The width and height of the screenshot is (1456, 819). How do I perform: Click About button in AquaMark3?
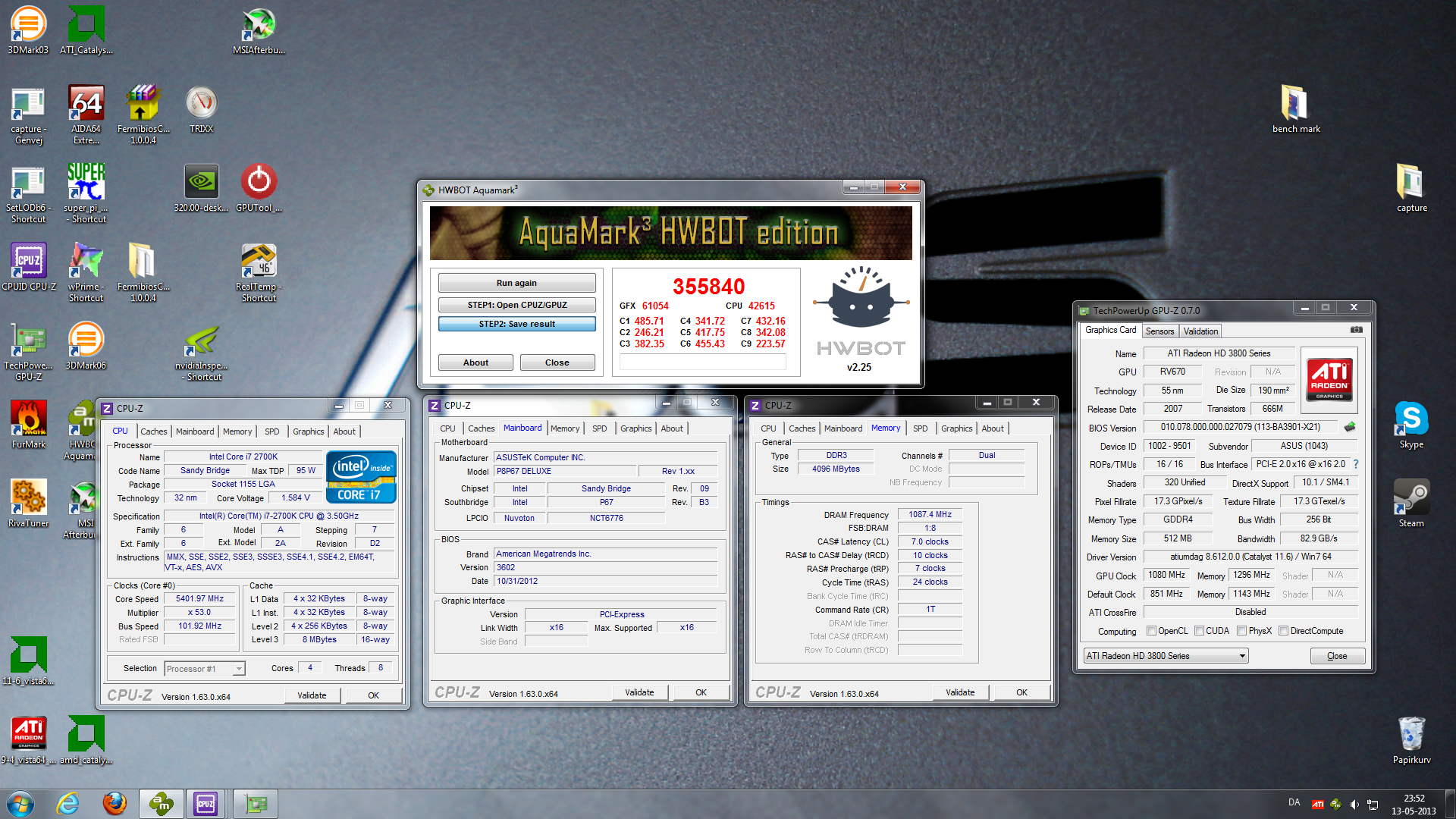(x=475, y=362)
